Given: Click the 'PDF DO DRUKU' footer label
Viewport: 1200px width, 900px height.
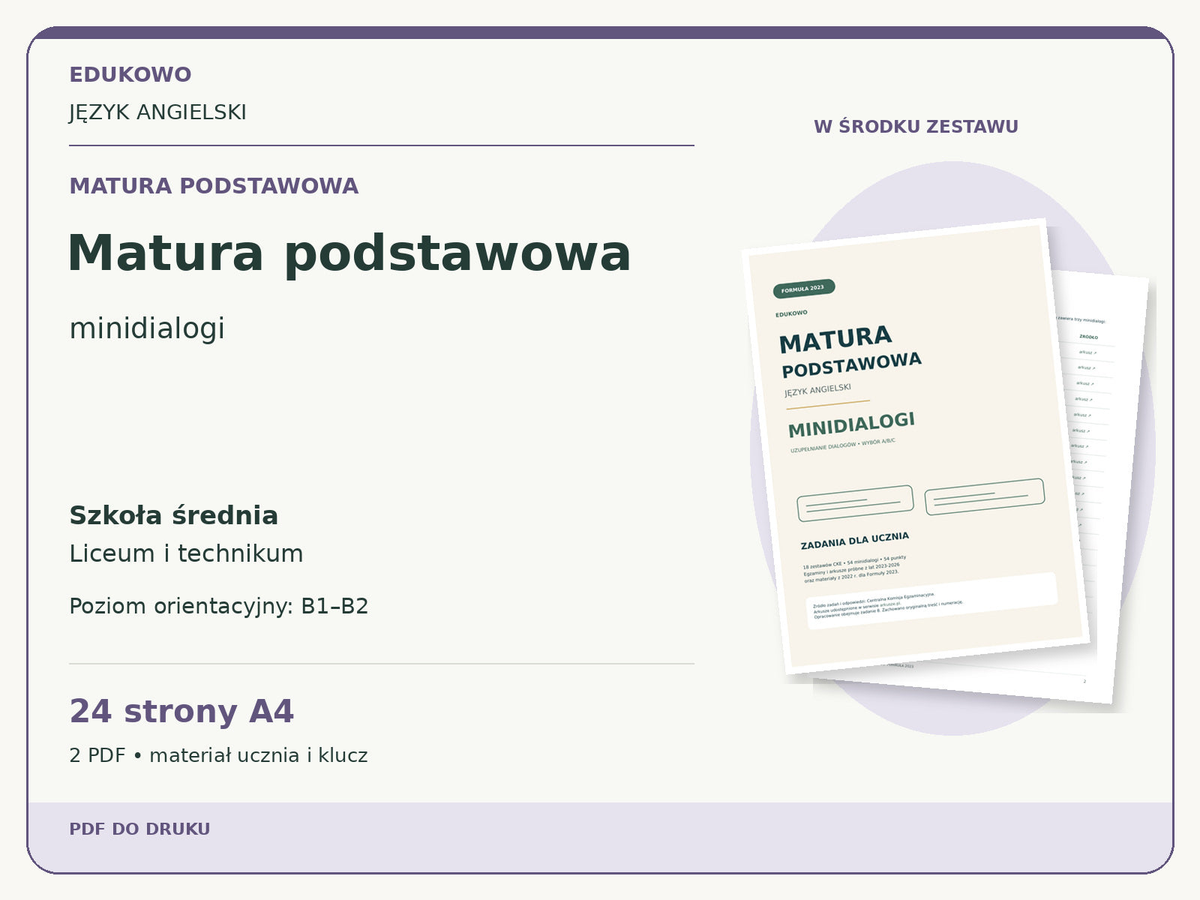Looking at the screenshot, I should [x=140, y=829].
